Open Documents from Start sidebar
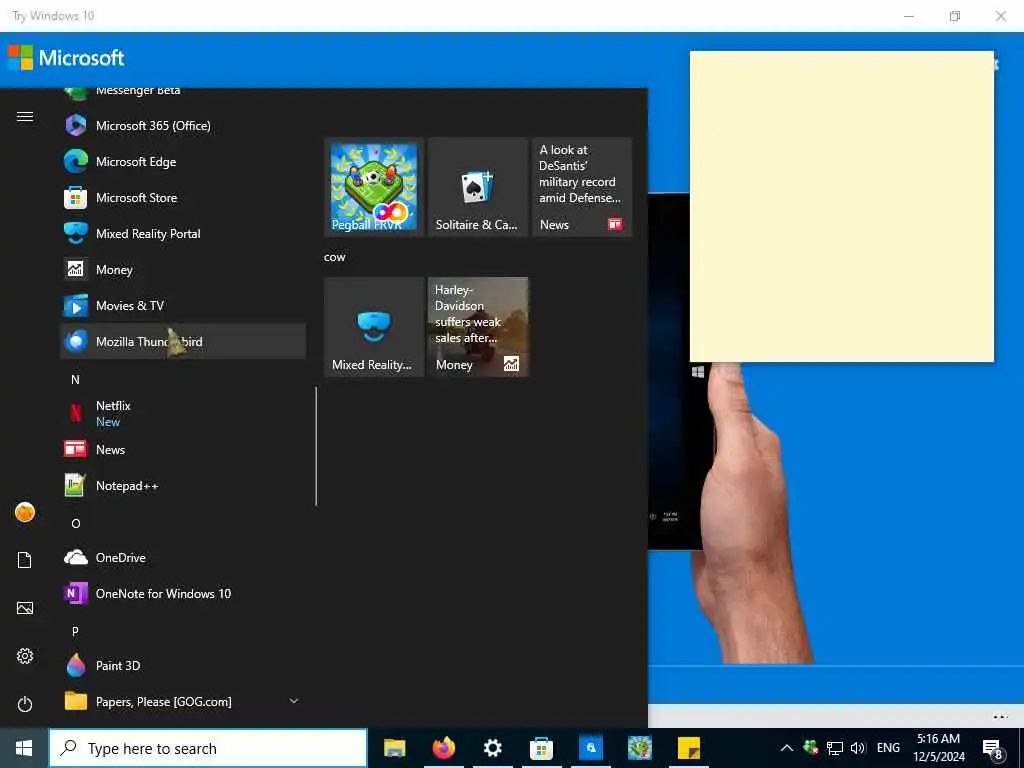 25,560
